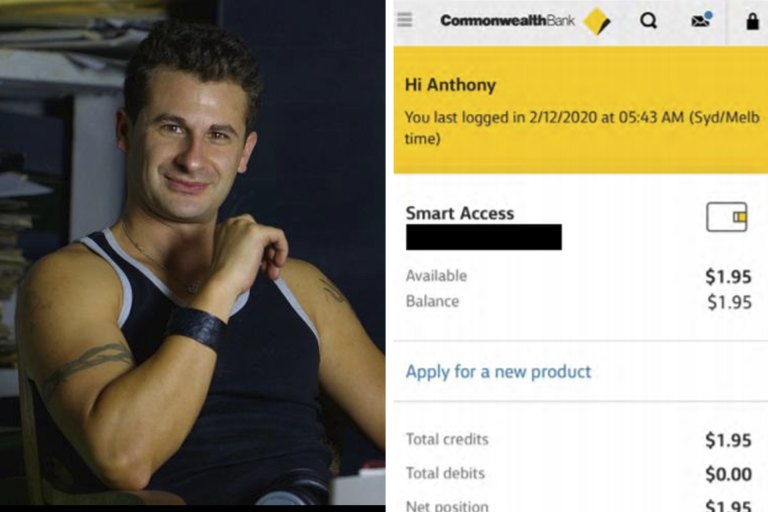Click the search magnifier icon
The image size is (768, 512).
(648, 21)
